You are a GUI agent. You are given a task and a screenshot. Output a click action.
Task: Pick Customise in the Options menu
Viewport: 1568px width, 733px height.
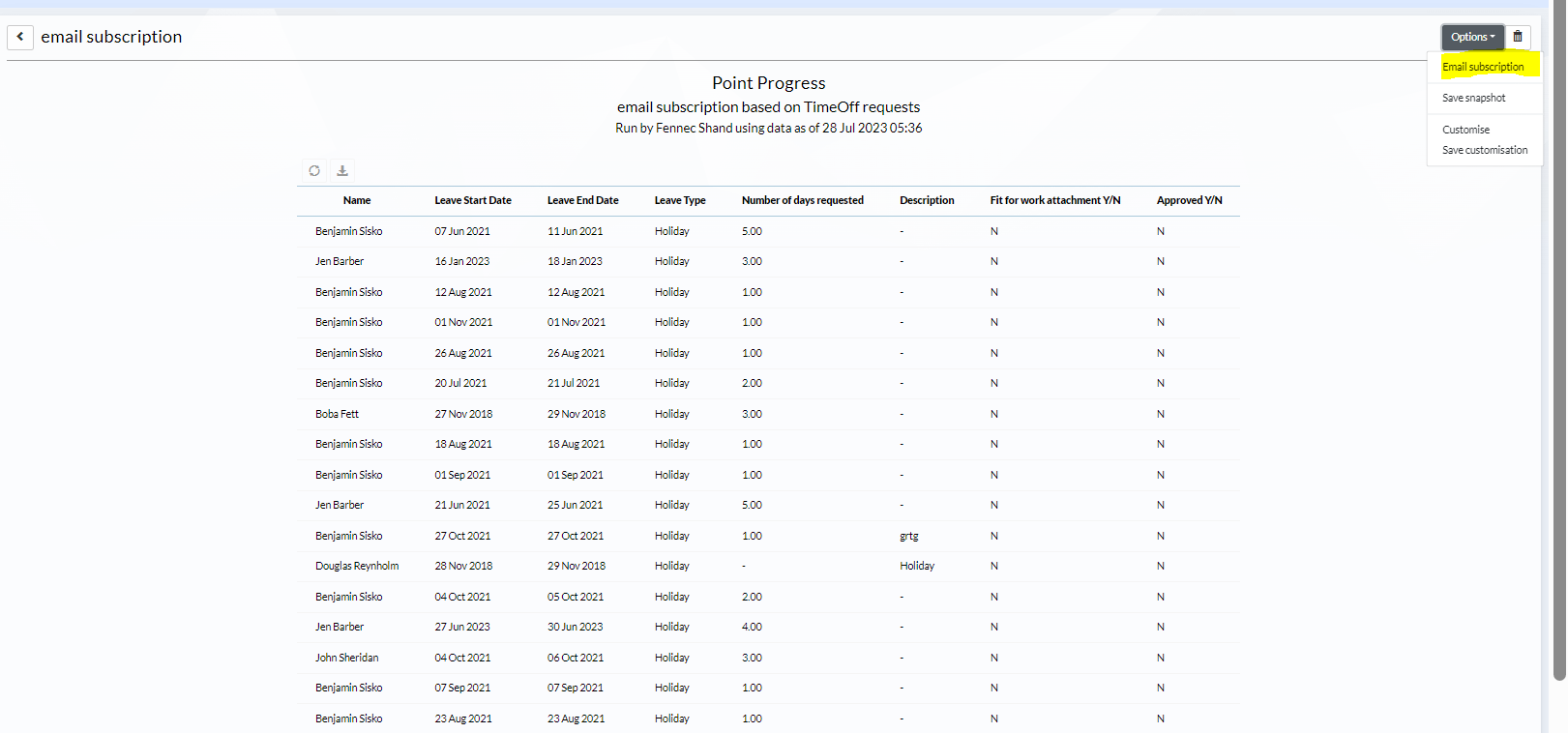point(1465,130)
